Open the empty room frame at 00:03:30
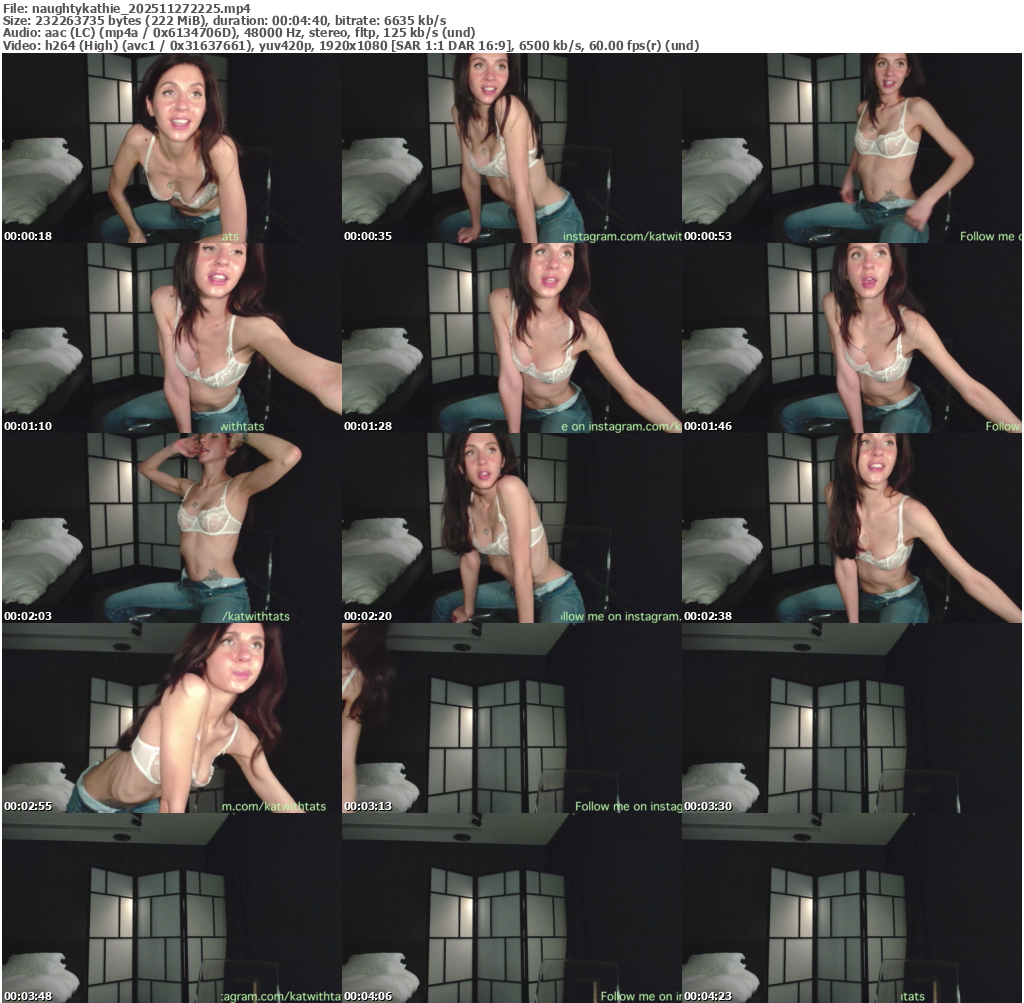Screen dimensions: 1024x1003 (x=851, y=718)
